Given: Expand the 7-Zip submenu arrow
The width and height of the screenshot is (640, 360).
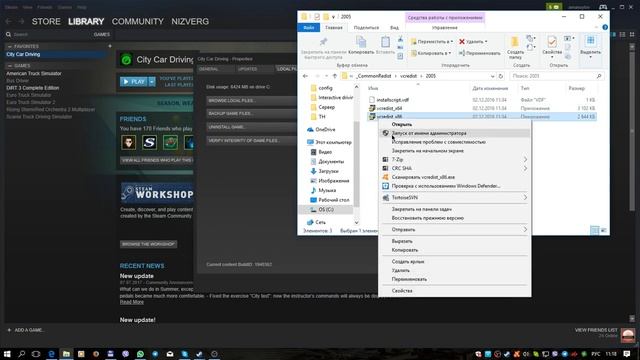Looking at the screenshot, I should click(525, 160).
